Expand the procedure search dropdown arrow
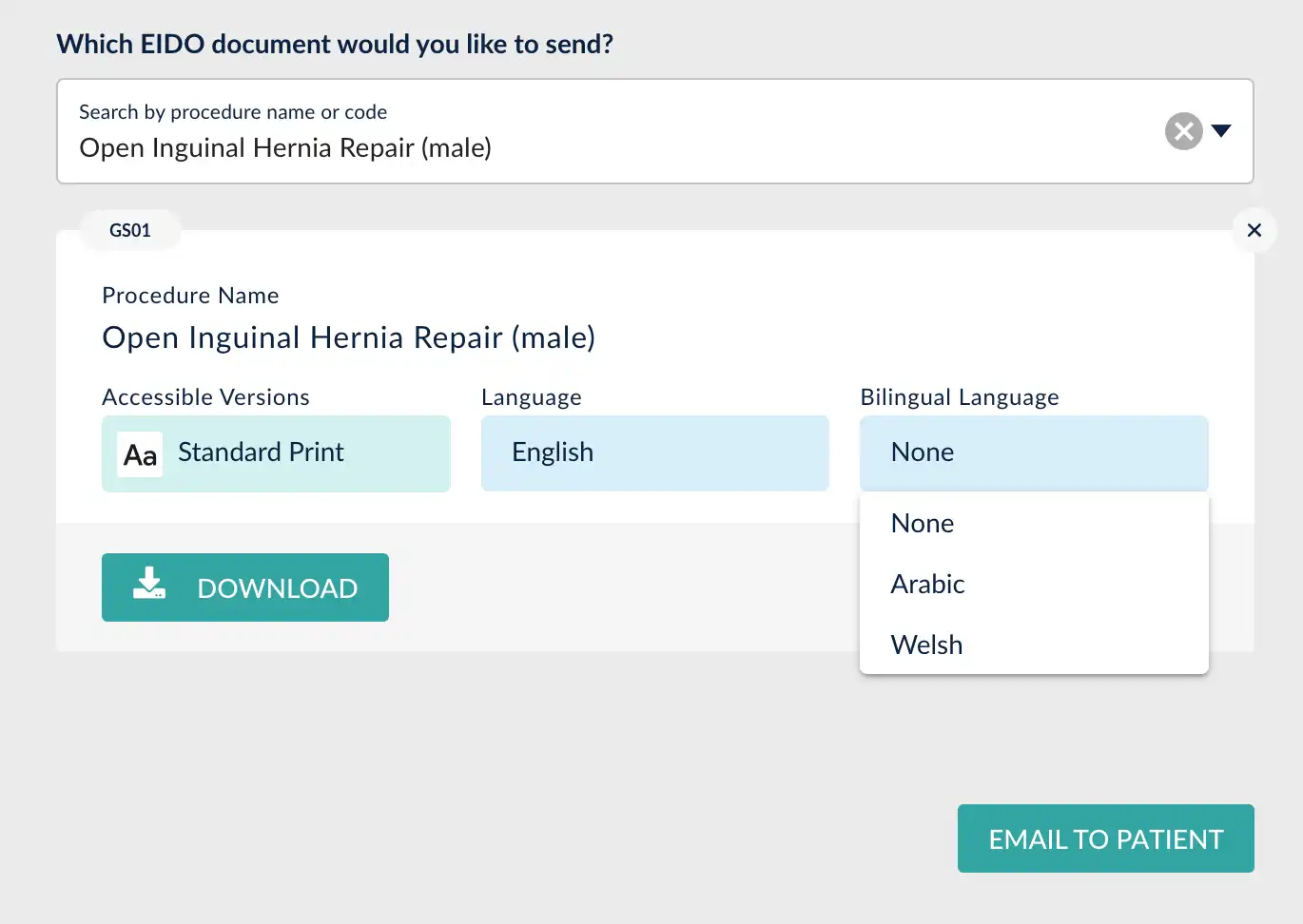 click(x=1222, y=131)
